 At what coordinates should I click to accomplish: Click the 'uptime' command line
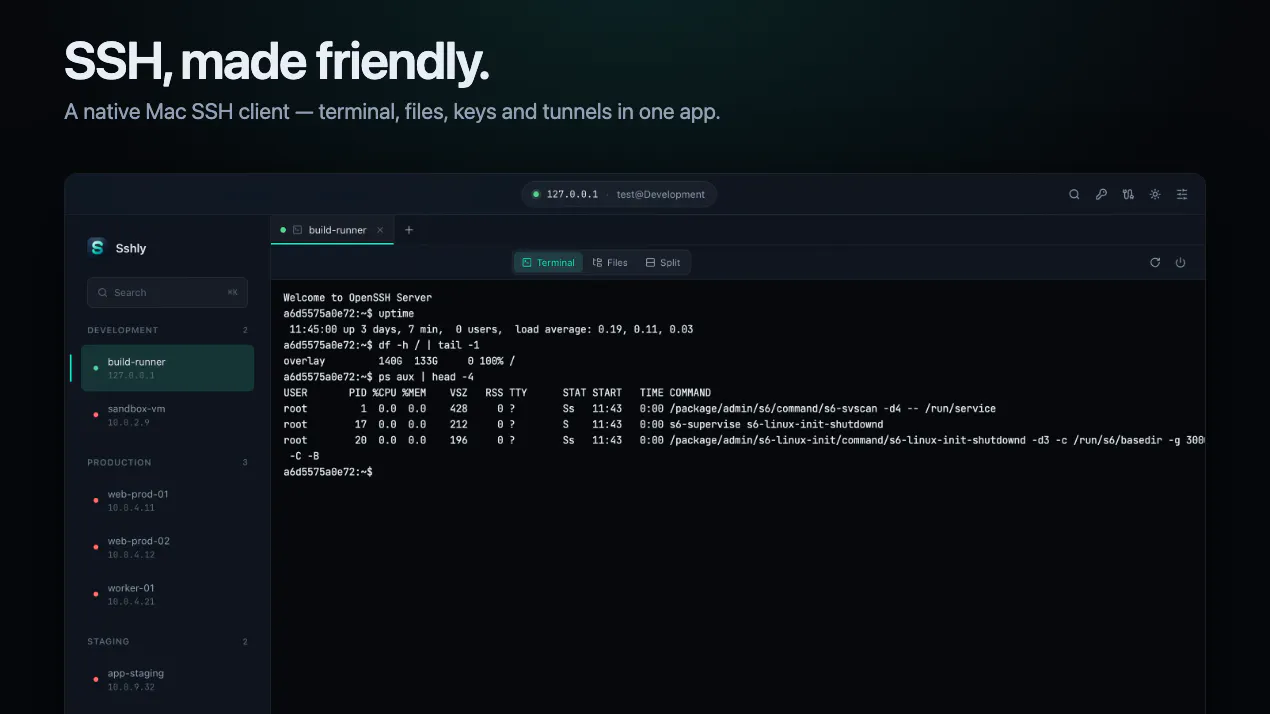pos(348,313)
